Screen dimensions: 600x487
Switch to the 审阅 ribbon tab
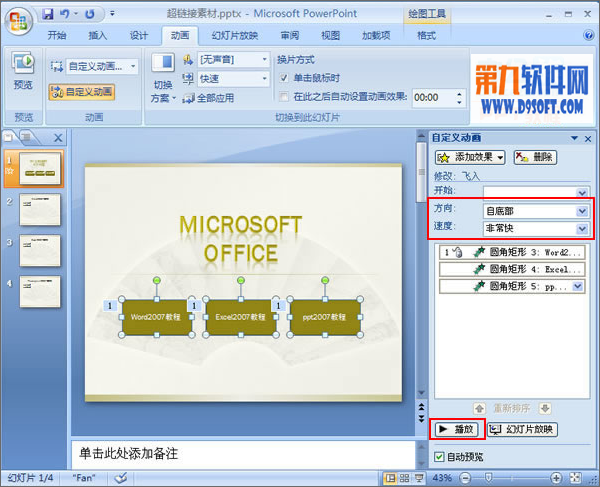290,36
